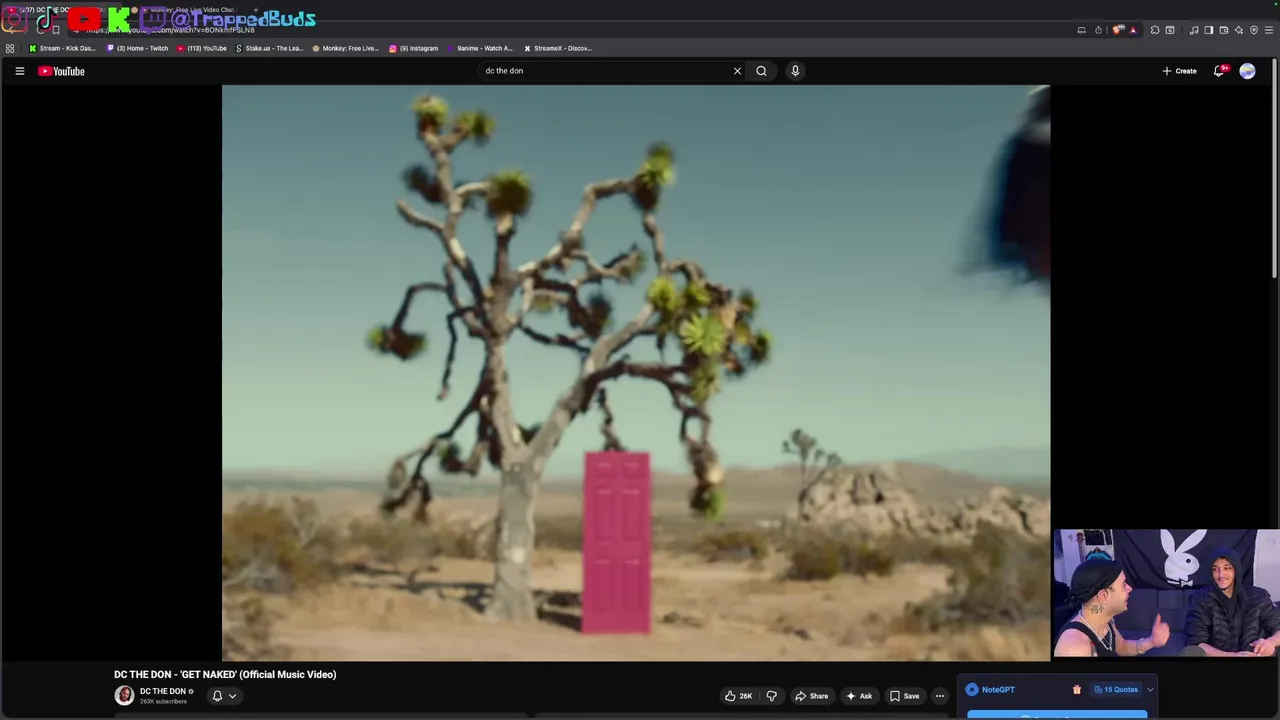Save video to a playlist

click(x=904, y=696)
